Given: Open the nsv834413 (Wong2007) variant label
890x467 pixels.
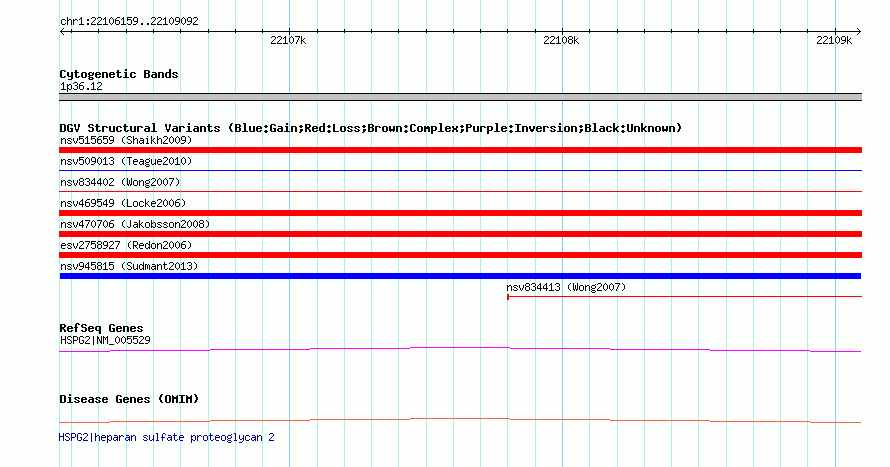Looking at the screenshot, I should tap(566, 287).
